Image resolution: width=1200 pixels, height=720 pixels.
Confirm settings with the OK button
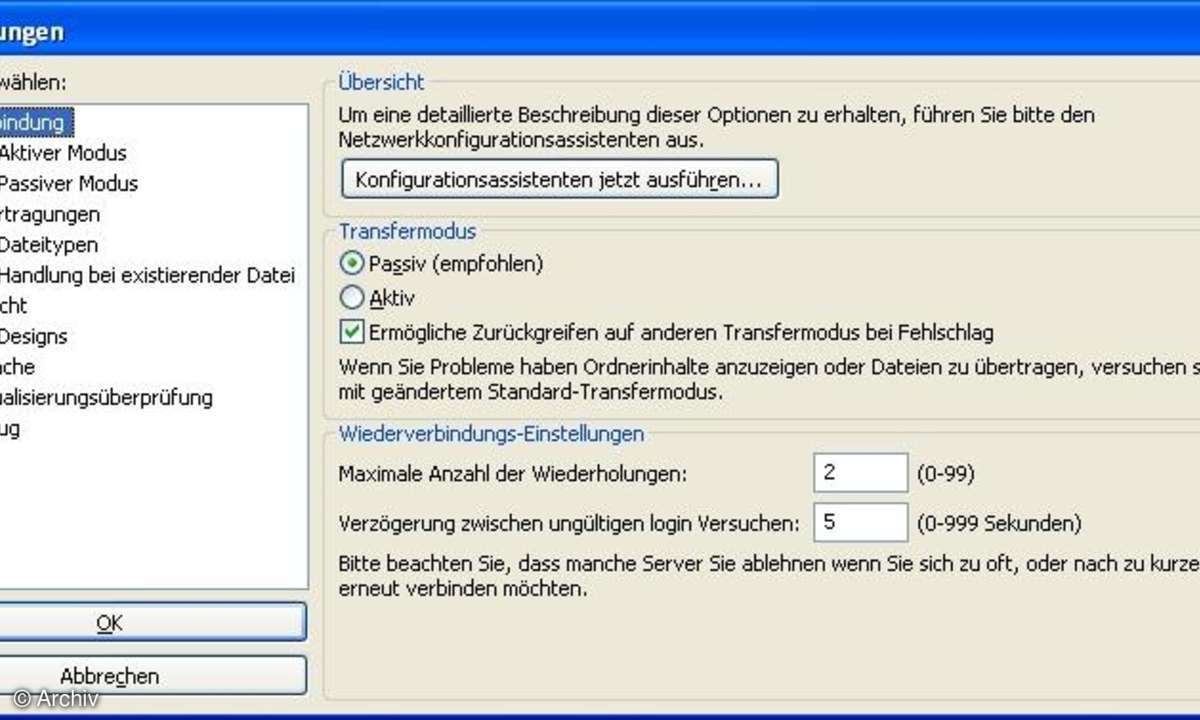click(x=153, y=623)
